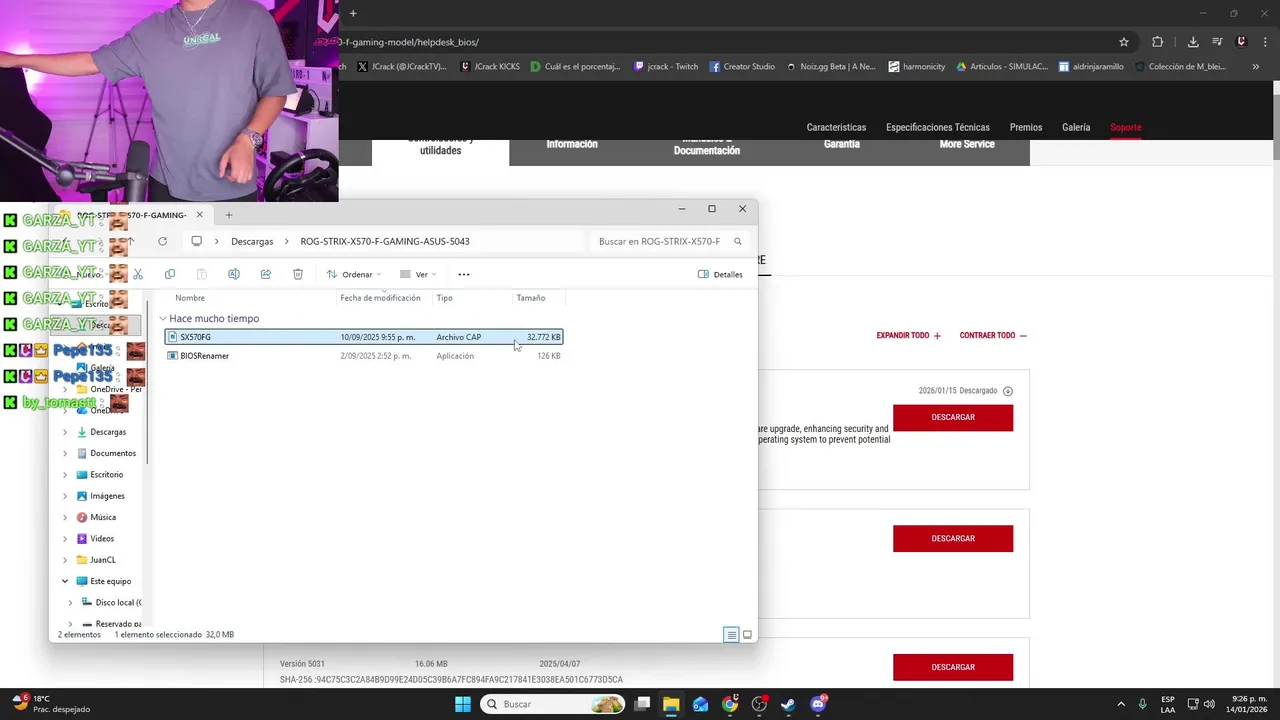
Task: Click info icon beside Descargado label
Action: (x=1008, y=391)
